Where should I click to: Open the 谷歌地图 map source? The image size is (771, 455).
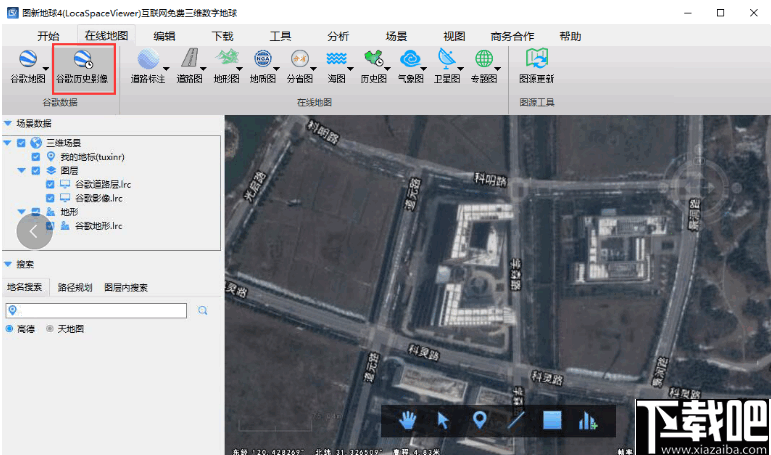tap(28, 66)
